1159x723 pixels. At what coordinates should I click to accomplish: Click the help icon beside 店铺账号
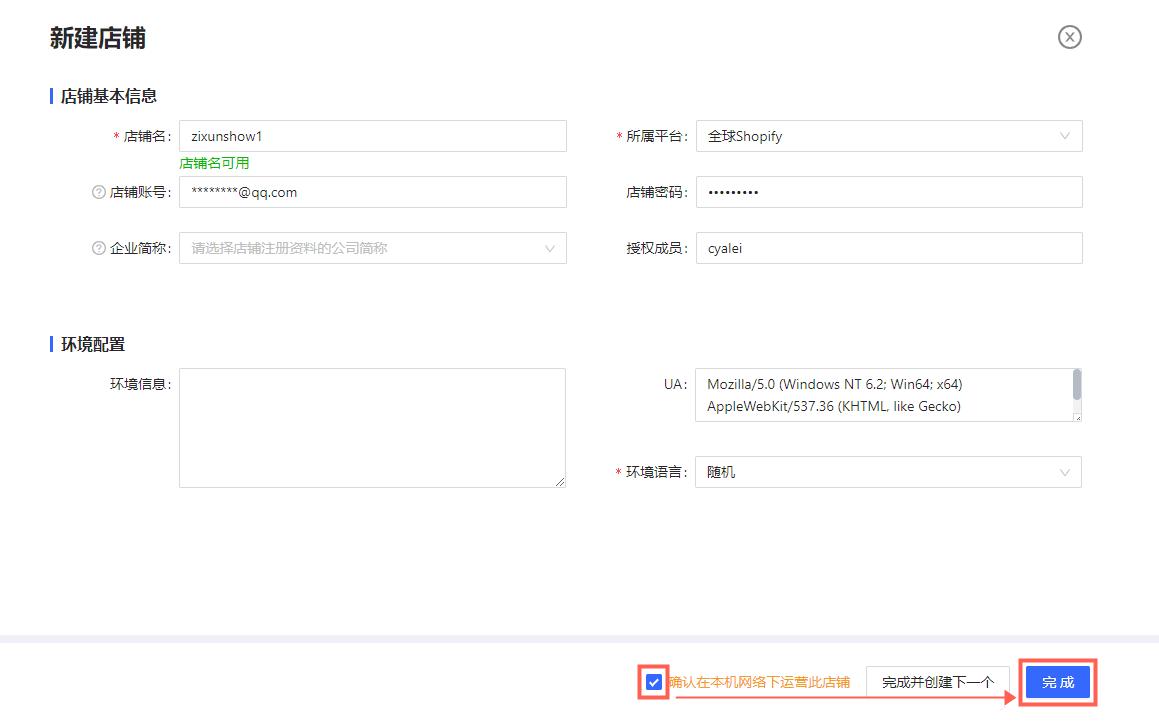pyautogui.click(x=99, y=192)
